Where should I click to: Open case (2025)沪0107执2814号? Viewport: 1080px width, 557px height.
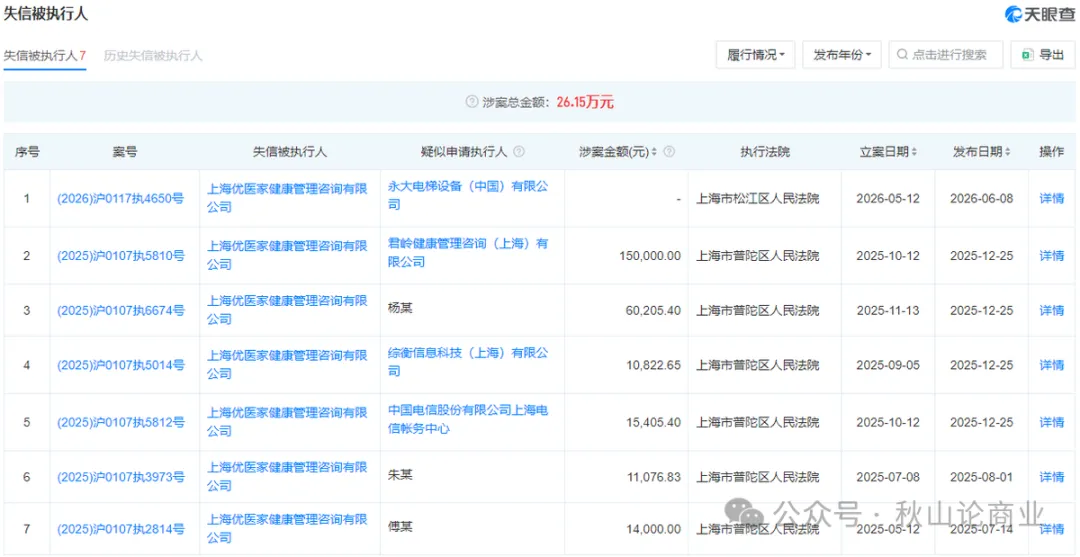tap(121, 529)
